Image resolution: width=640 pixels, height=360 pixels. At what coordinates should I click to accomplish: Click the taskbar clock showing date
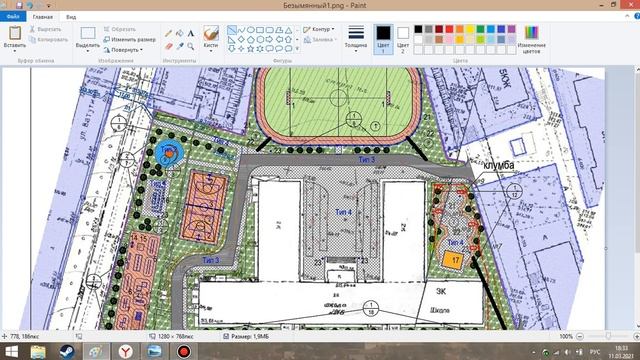pos(620,352)
